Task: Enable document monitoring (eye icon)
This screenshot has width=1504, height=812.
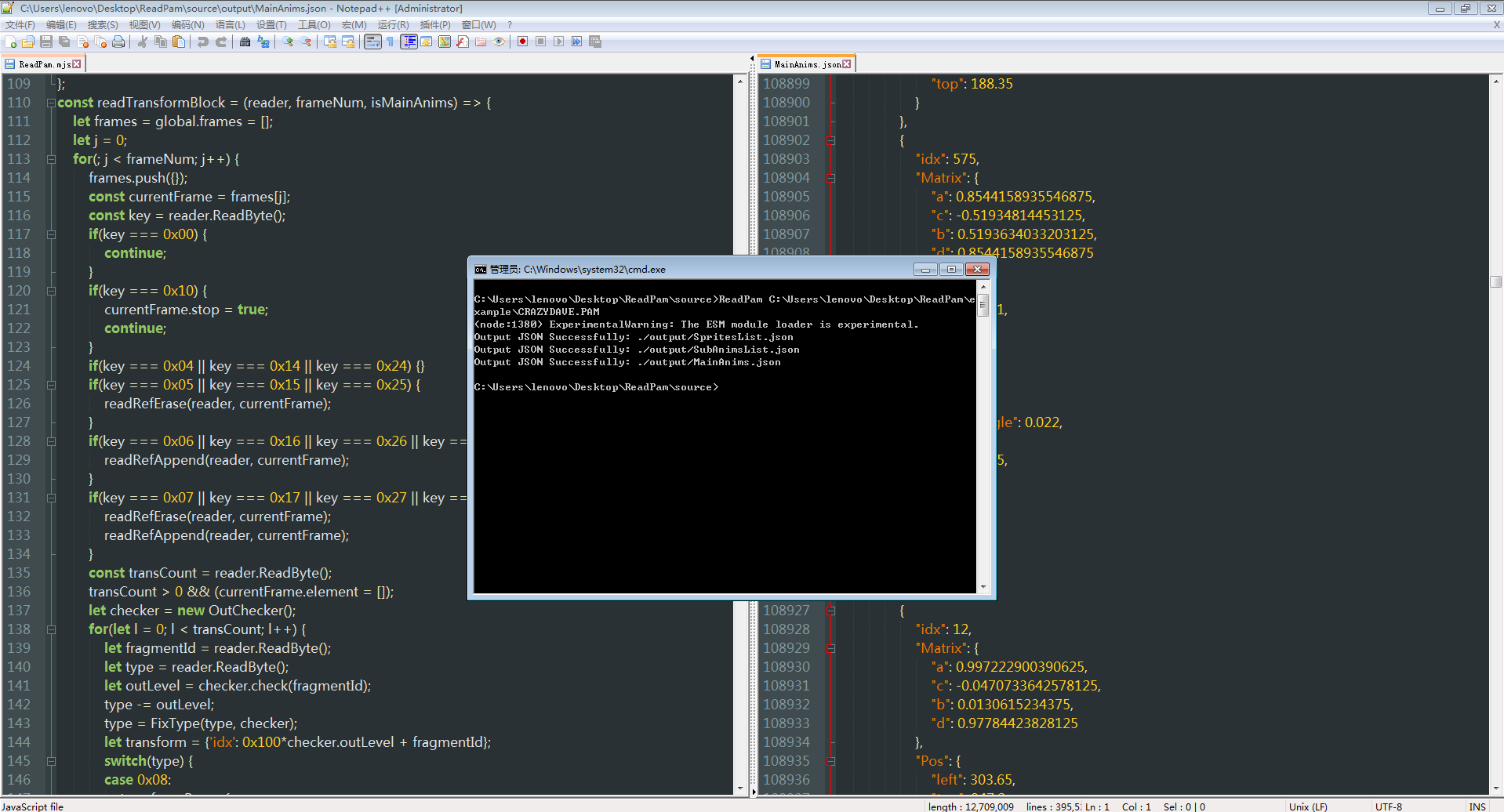Action: (x=500, y=42)
